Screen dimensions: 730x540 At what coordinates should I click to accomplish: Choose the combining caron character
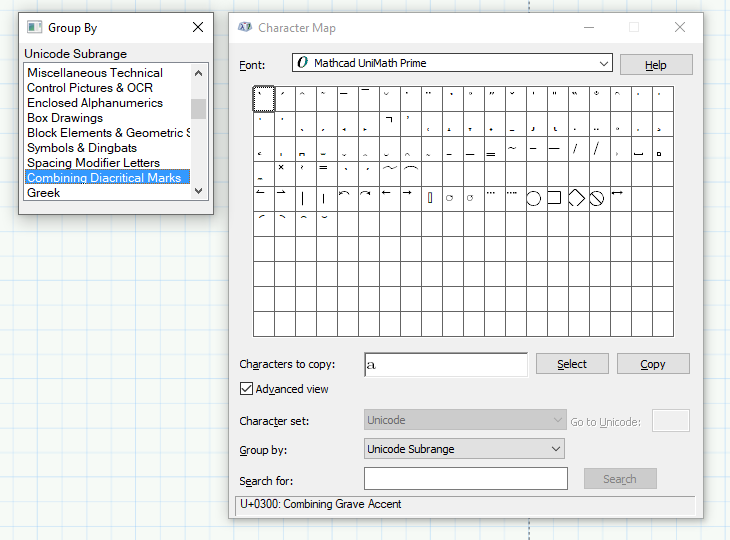pos(516,99)
